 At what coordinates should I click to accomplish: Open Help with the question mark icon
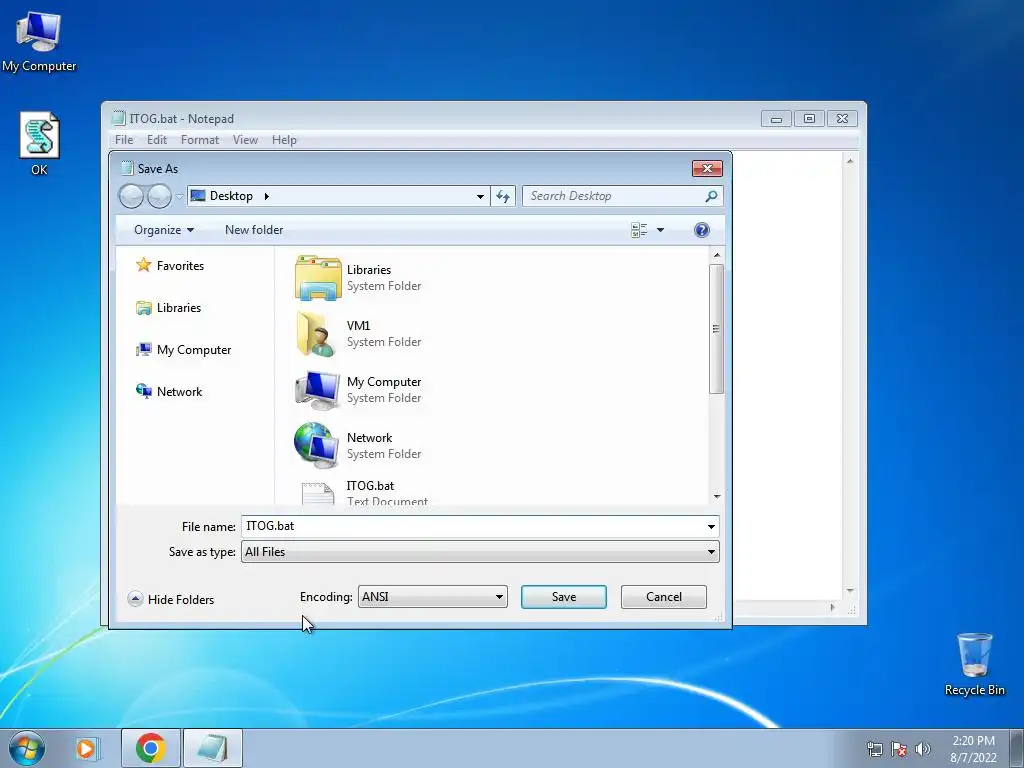[701, 230]
